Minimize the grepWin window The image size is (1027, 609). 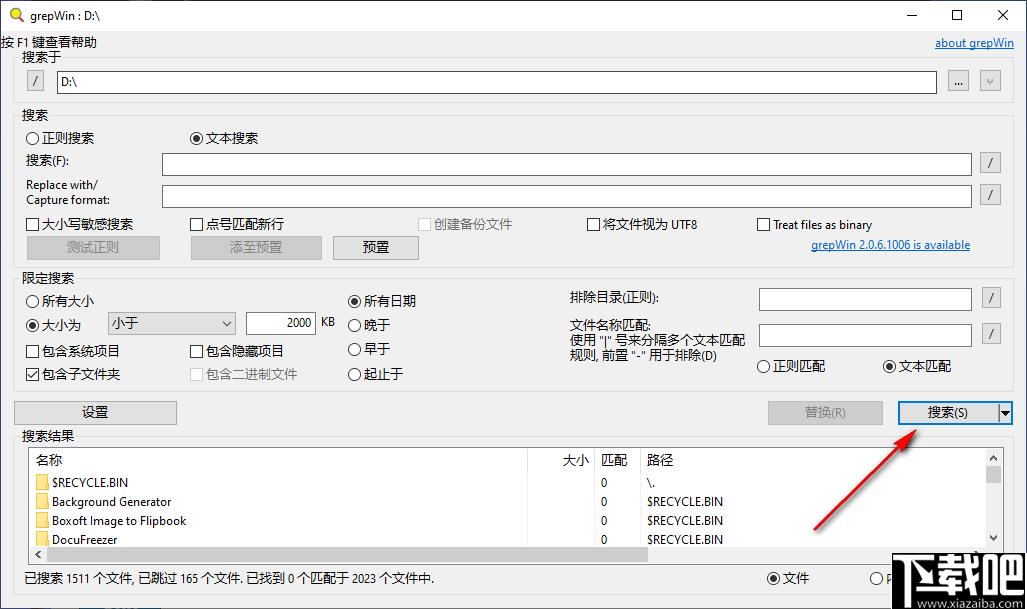coord(912,15)
